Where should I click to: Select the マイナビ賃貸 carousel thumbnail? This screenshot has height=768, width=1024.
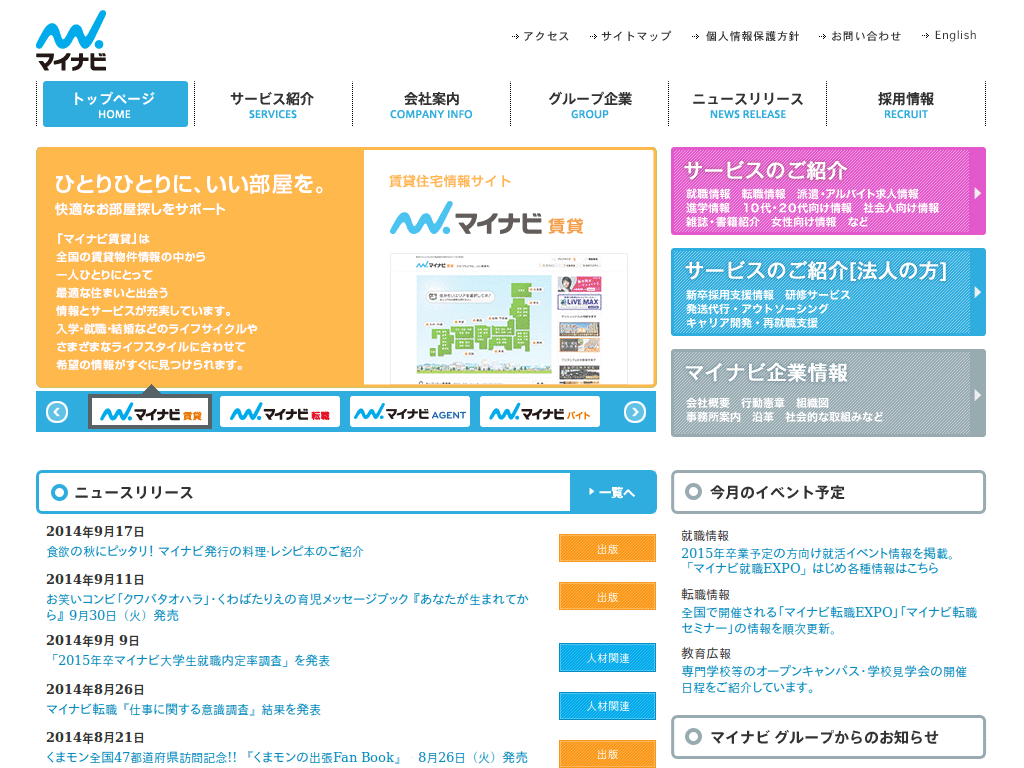tap(150, 412)
